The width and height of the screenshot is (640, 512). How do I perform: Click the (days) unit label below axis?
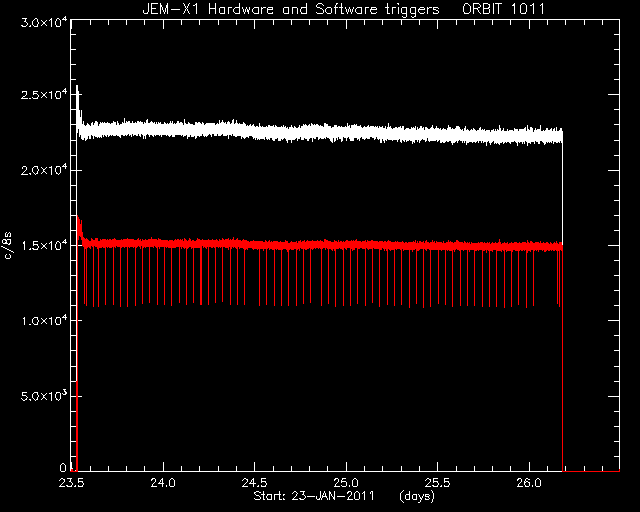(417, 497)
